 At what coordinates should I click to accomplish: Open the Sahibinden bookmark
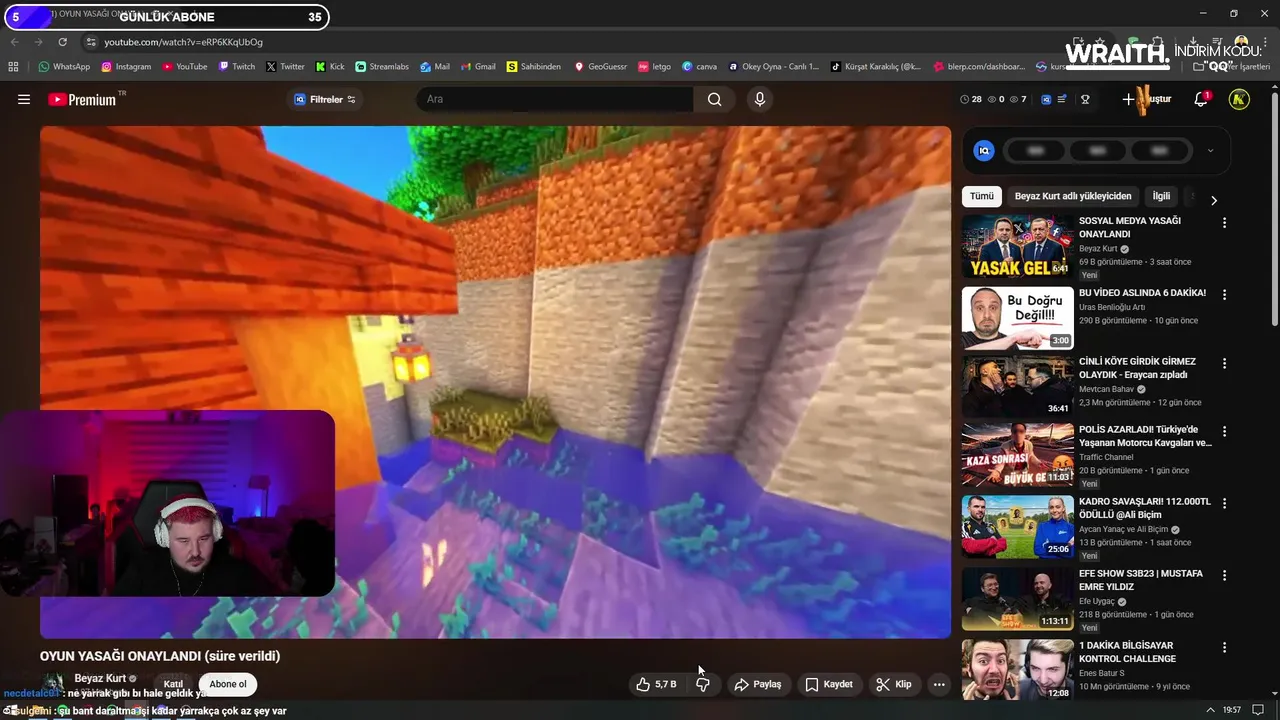(x=534, y=66)
